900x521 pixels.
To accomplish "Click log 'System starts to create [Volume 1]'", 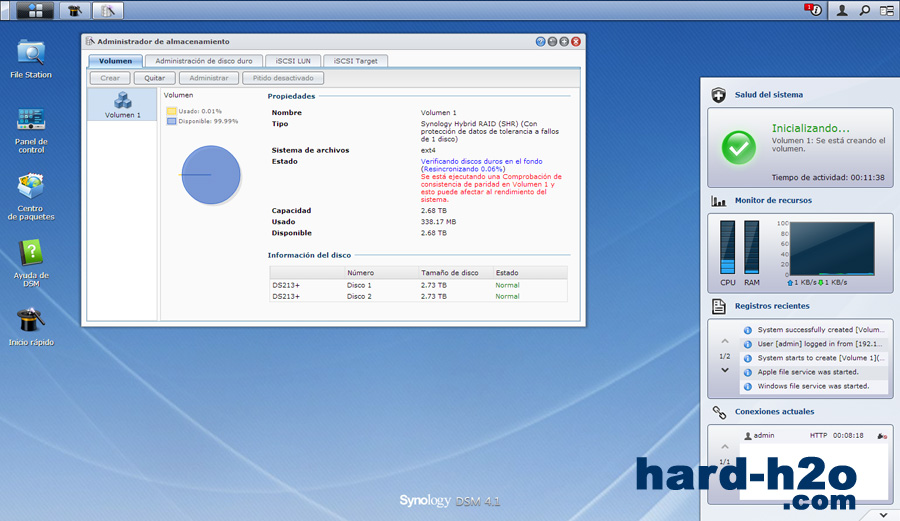I will [x=814, y=358].
